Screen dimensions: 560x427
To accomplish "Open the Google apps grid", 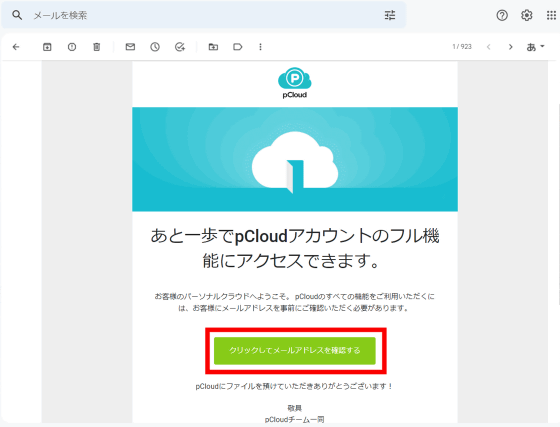I will pyautogui.click(x=551, y=15).
